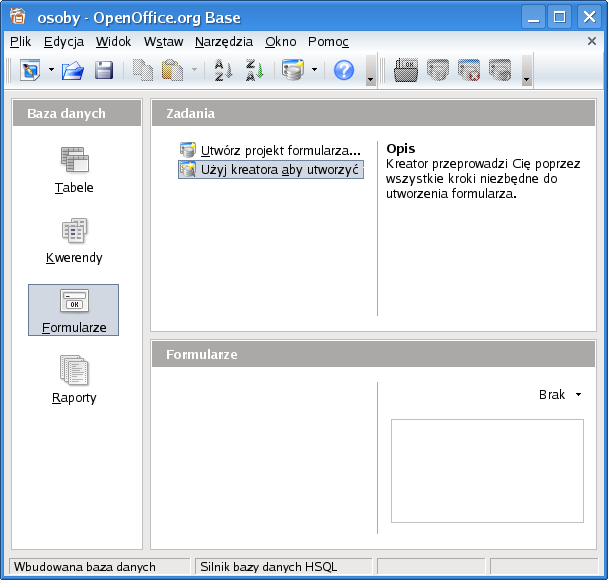Sort ascending with the A-Z icon
The width and height of the screenshot is (608, 580).
point(223,70)
